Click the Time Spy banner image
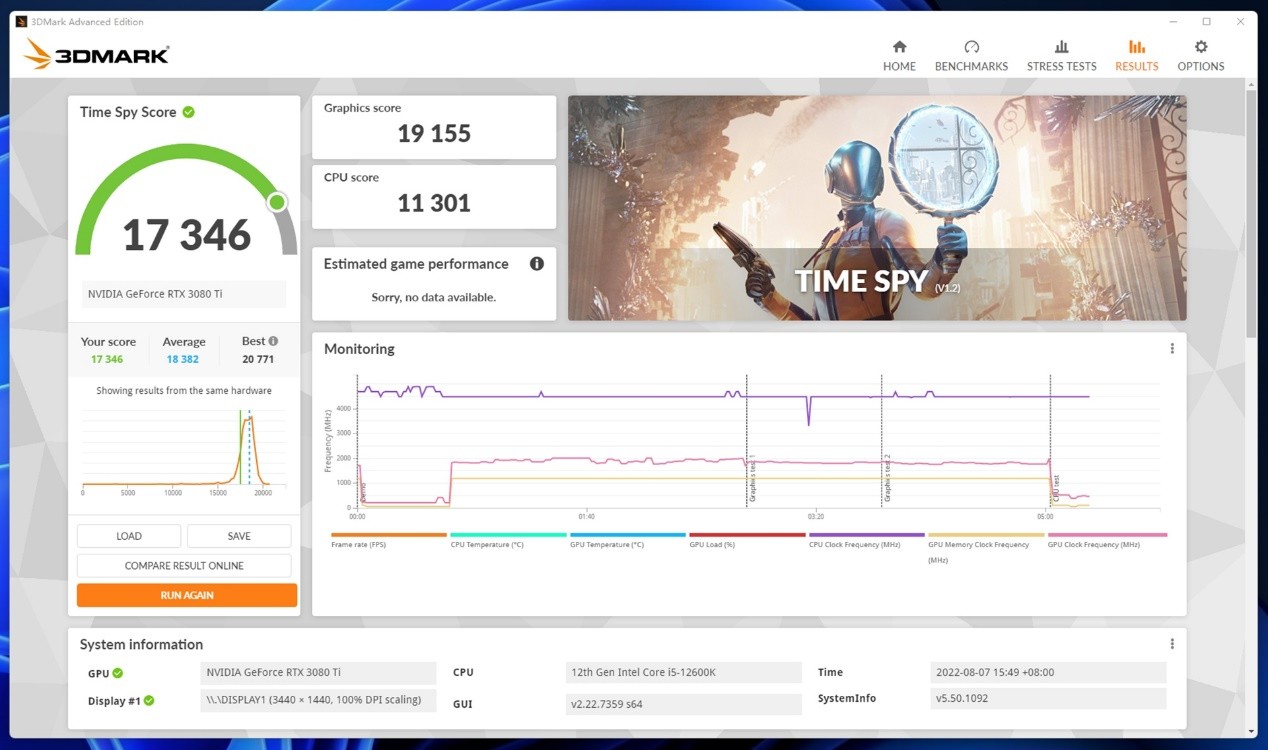The width and height of the screenshot is (1268, 750). click(x=877, y=208)
